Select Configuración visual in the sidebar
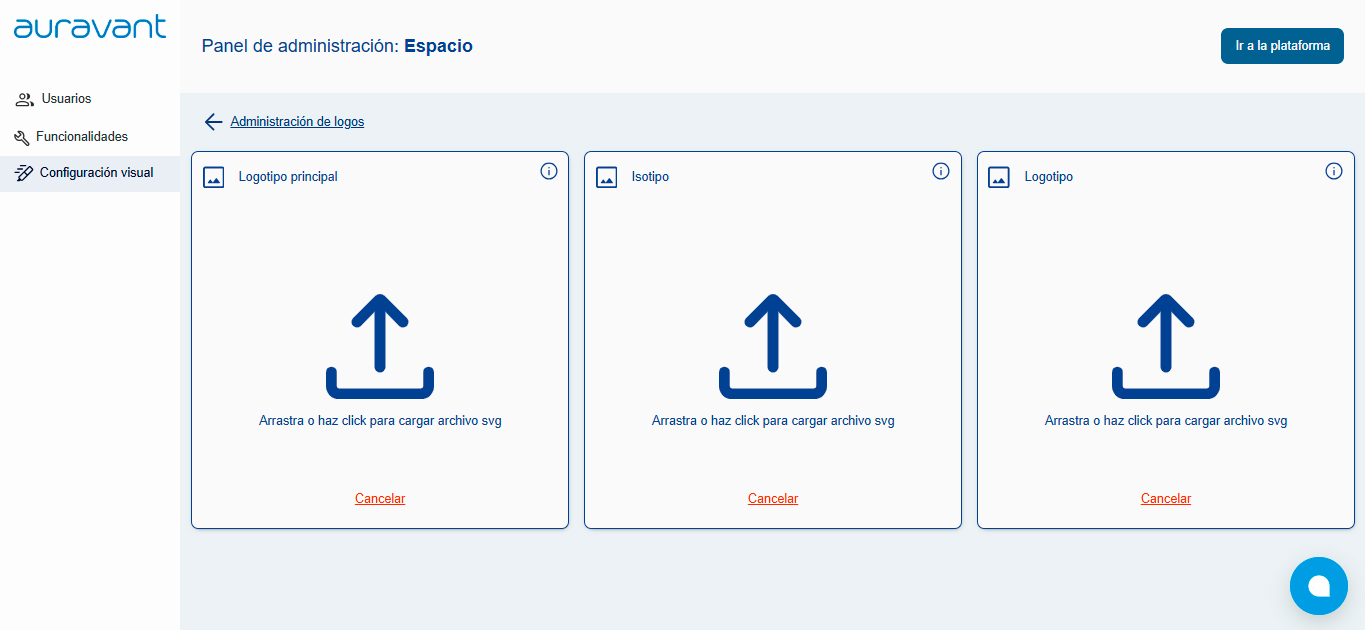1365x630 pixels. coord(90,173)
